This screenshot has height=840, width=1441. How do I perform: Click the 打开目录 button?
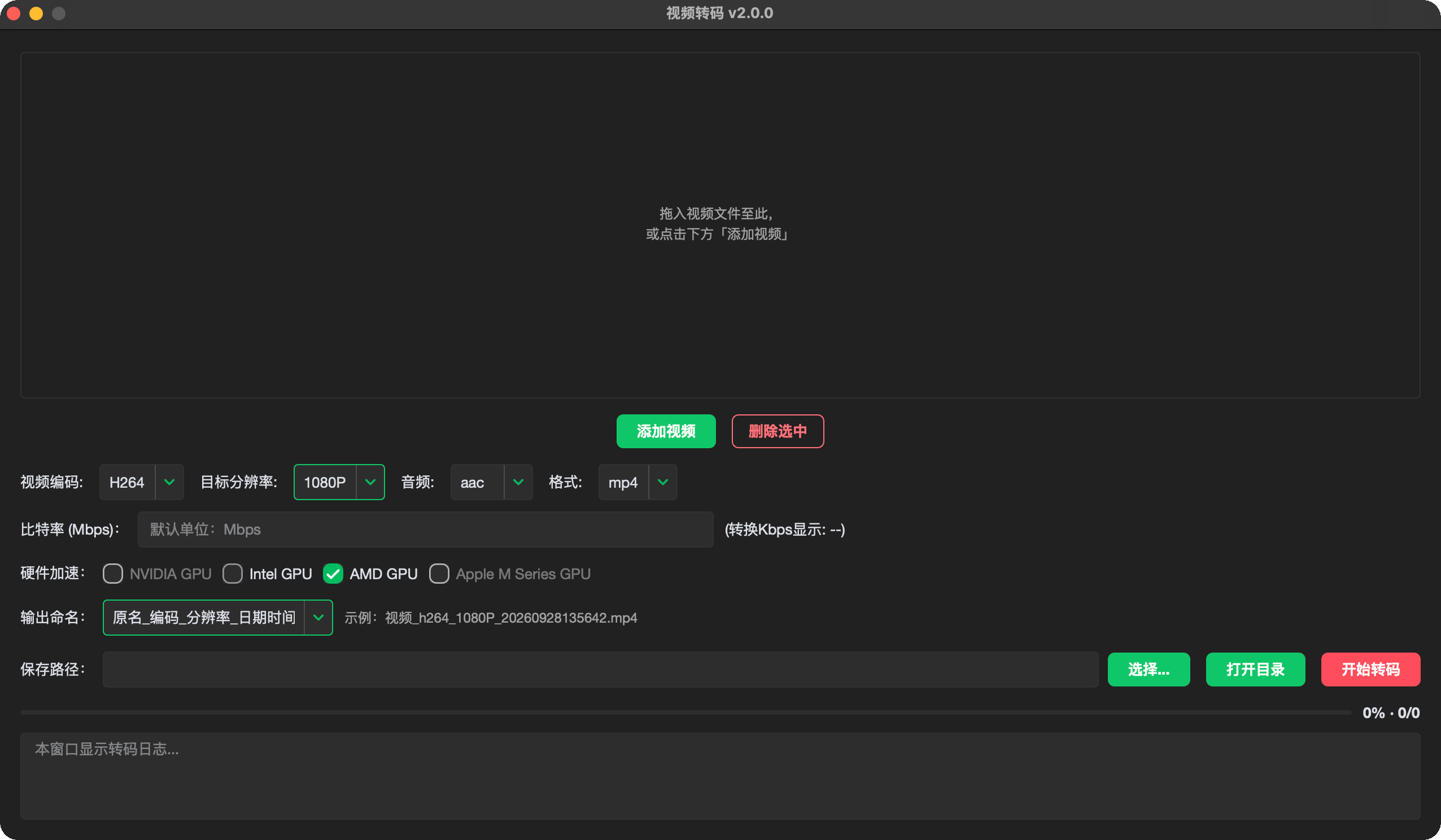(1255, 669)
